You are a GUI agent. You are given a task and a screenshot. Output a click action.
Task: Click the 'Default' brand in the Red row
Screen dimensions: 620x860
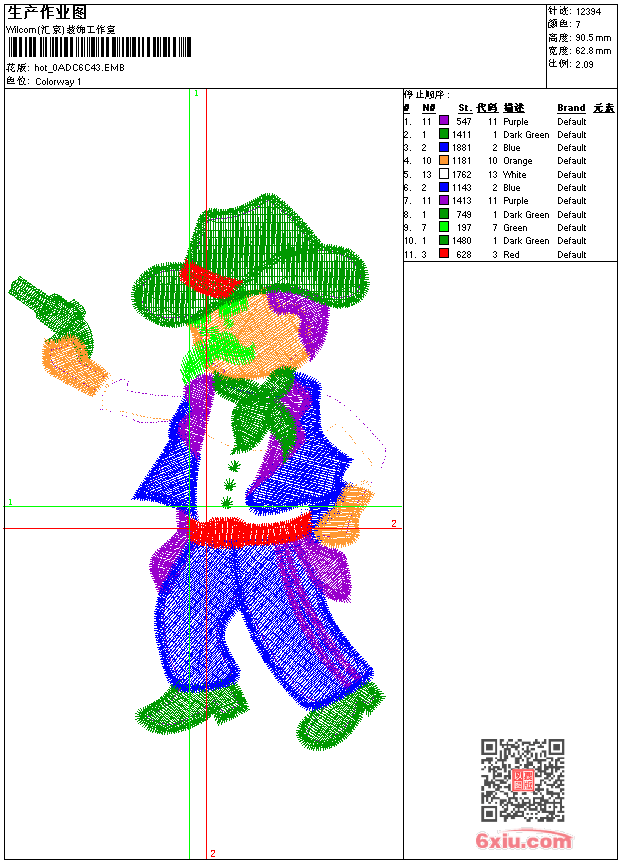click(572, 254)
